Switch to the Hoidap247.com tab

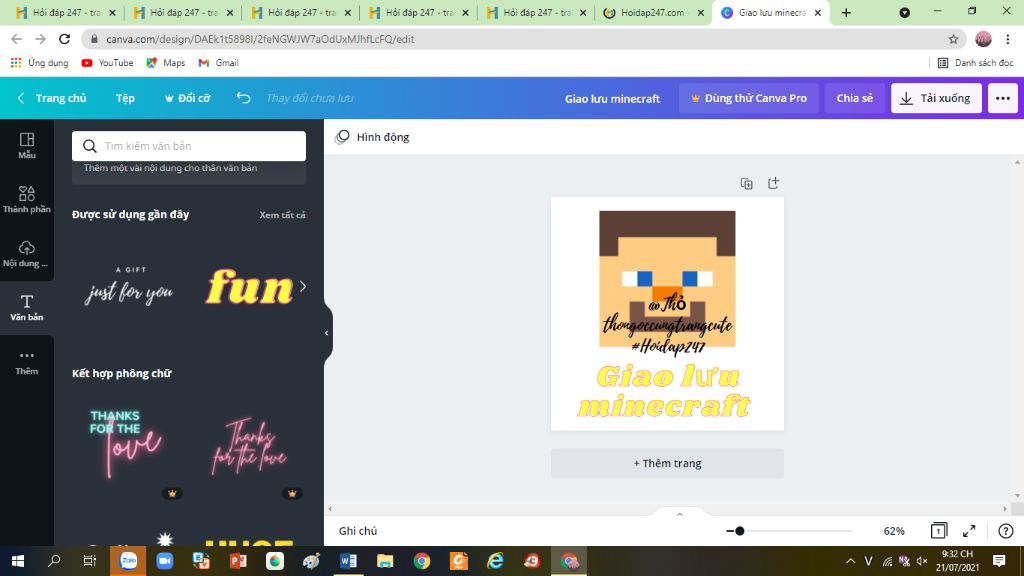[652, 12]
